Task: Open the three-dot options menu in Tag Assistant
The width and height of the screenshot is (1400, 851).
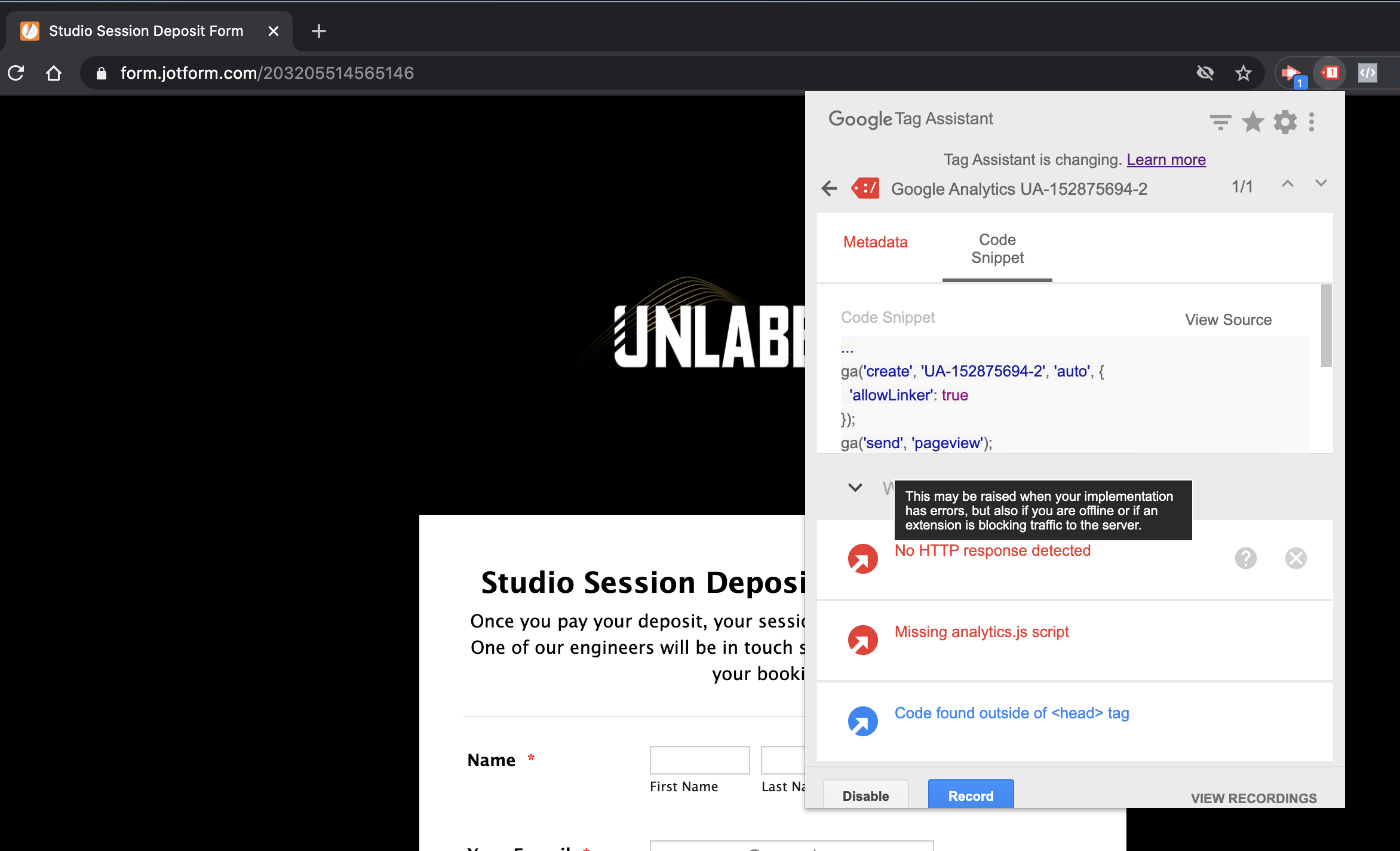Action: pos(1312,122)
